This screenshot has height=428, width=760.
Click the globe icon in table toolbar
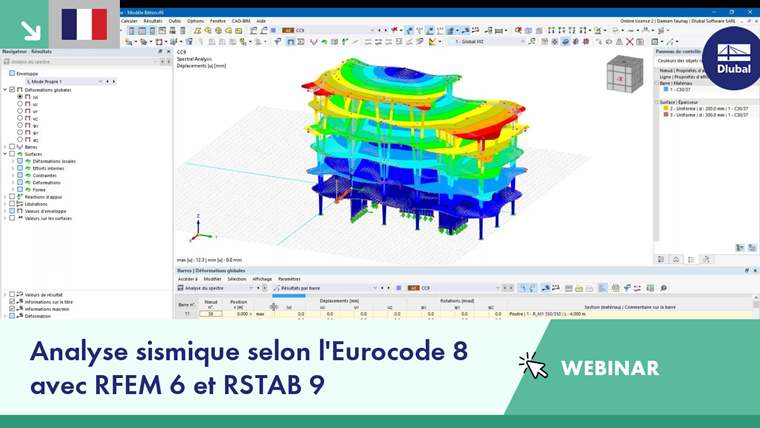pyautogui.click(x=615, y=288)
